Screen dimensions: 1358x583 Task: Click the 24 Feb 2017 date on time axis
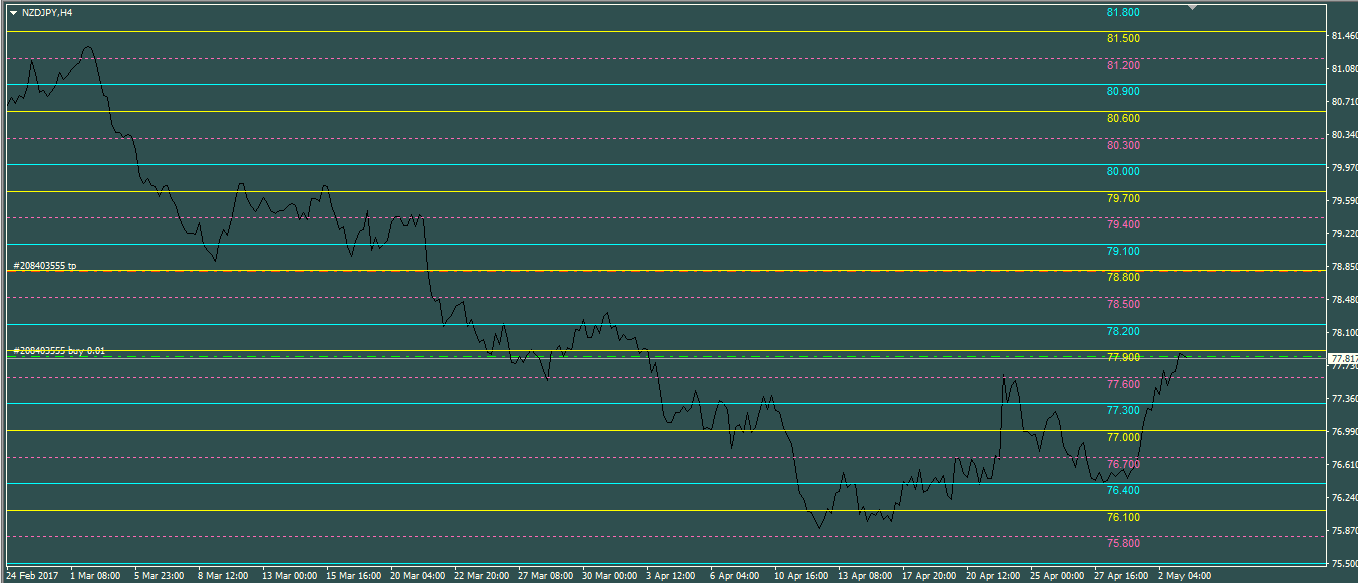tap(33, 576)
